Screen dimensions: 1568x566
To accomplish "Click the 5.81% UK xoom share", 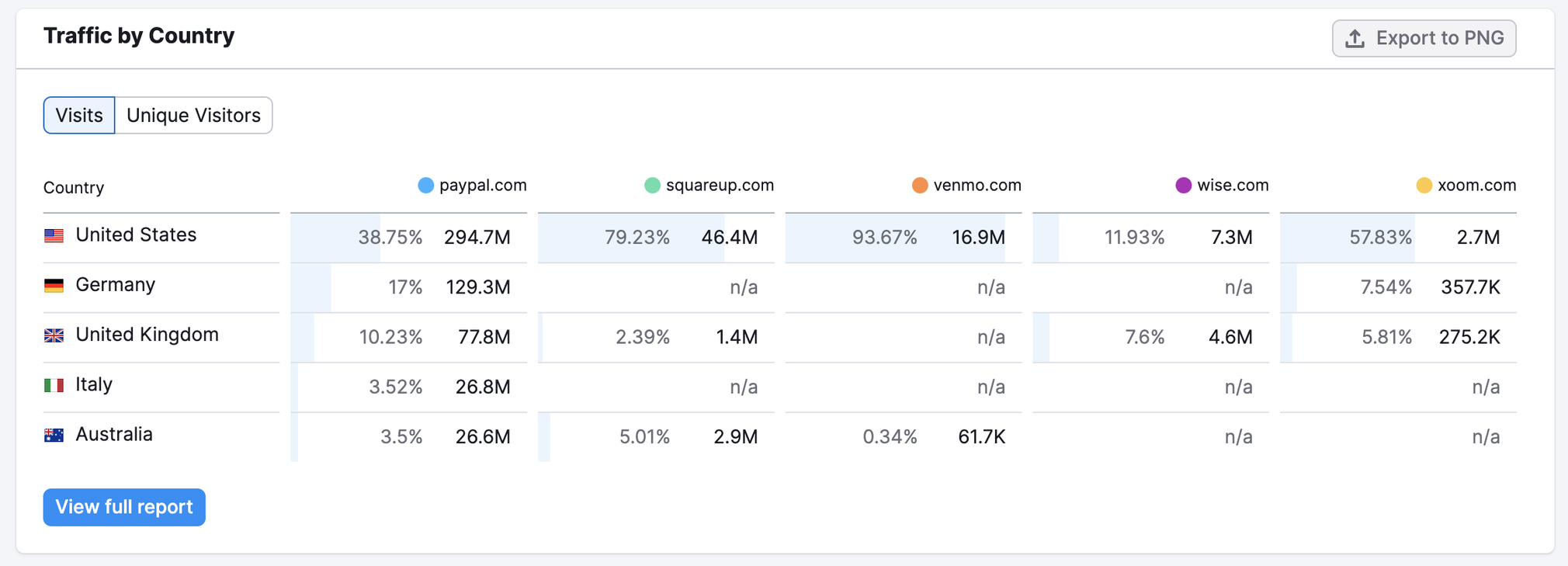I will (1386, 337).
